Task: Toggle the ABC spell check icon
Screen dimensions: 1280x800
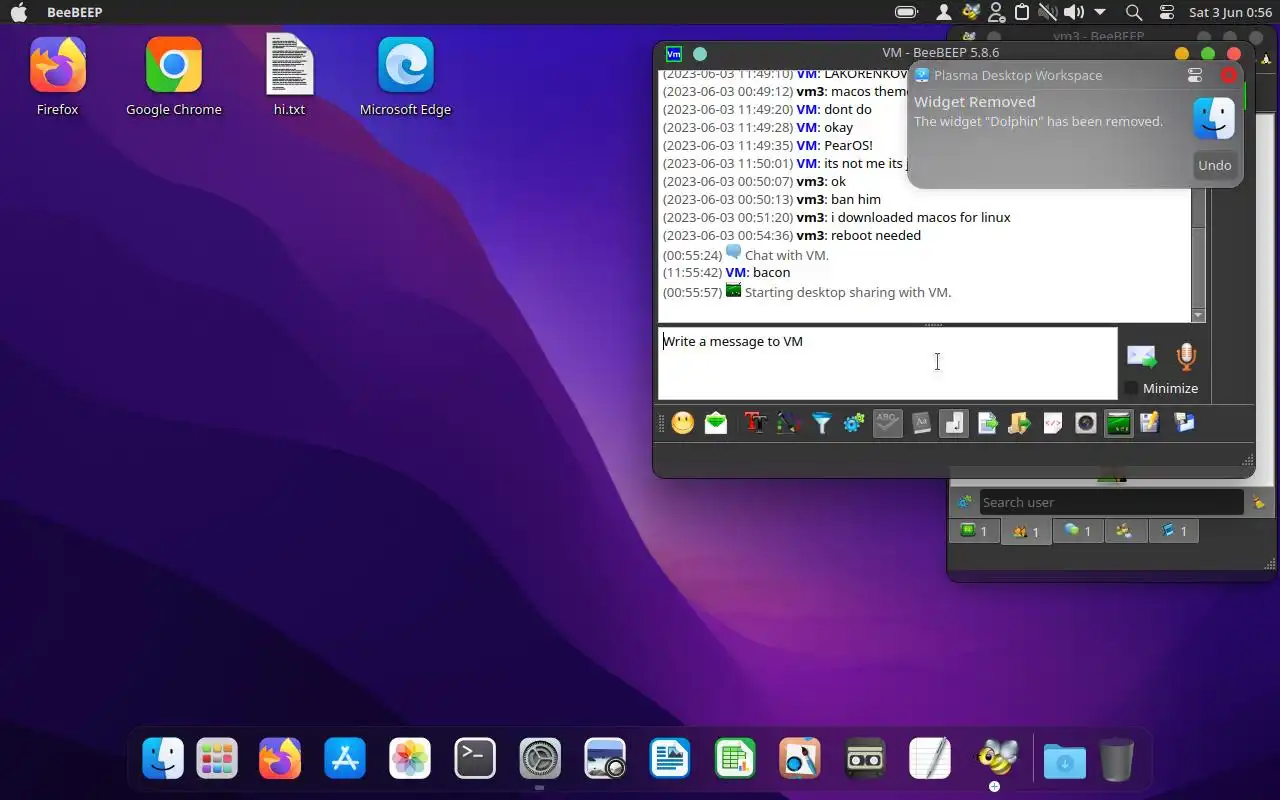Action: pyautogui.click(x=888, y=423)
